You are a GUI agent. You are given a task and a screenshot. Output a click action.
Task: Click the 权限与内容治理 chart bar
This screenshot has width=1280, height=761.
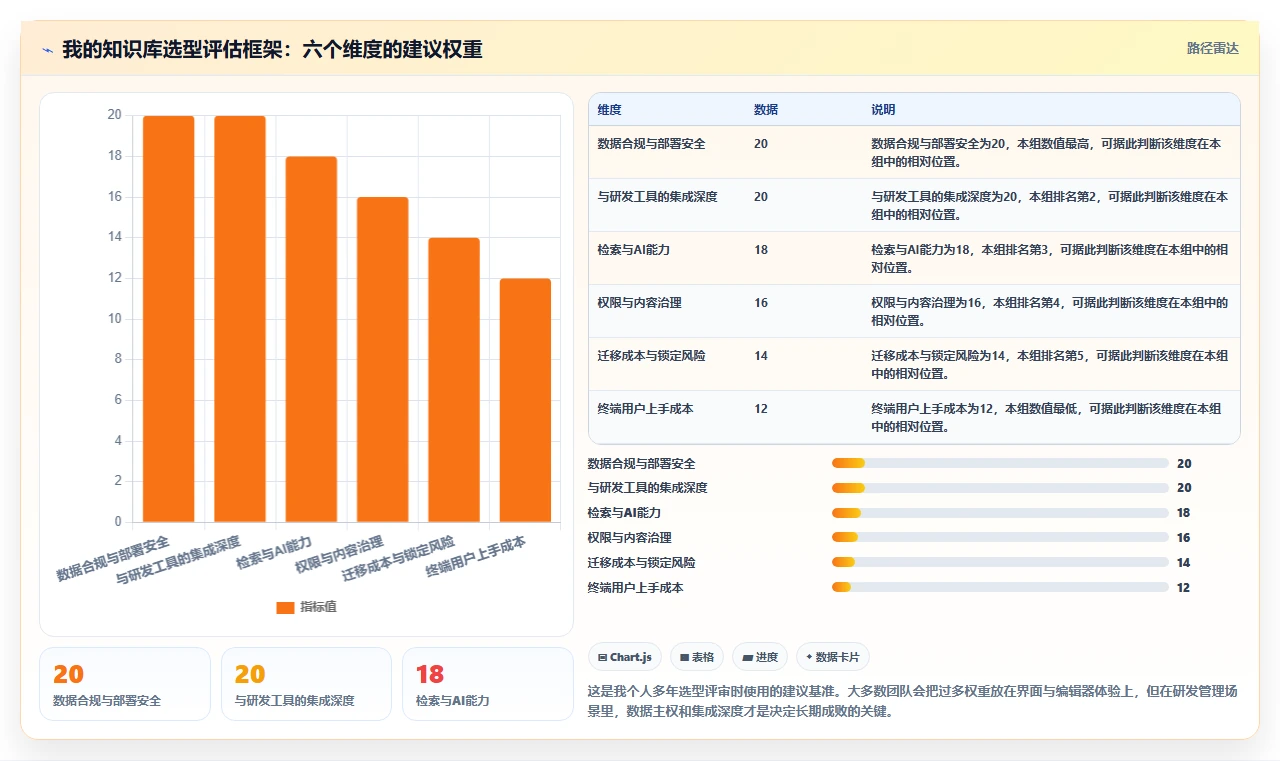tap(383, 360)
